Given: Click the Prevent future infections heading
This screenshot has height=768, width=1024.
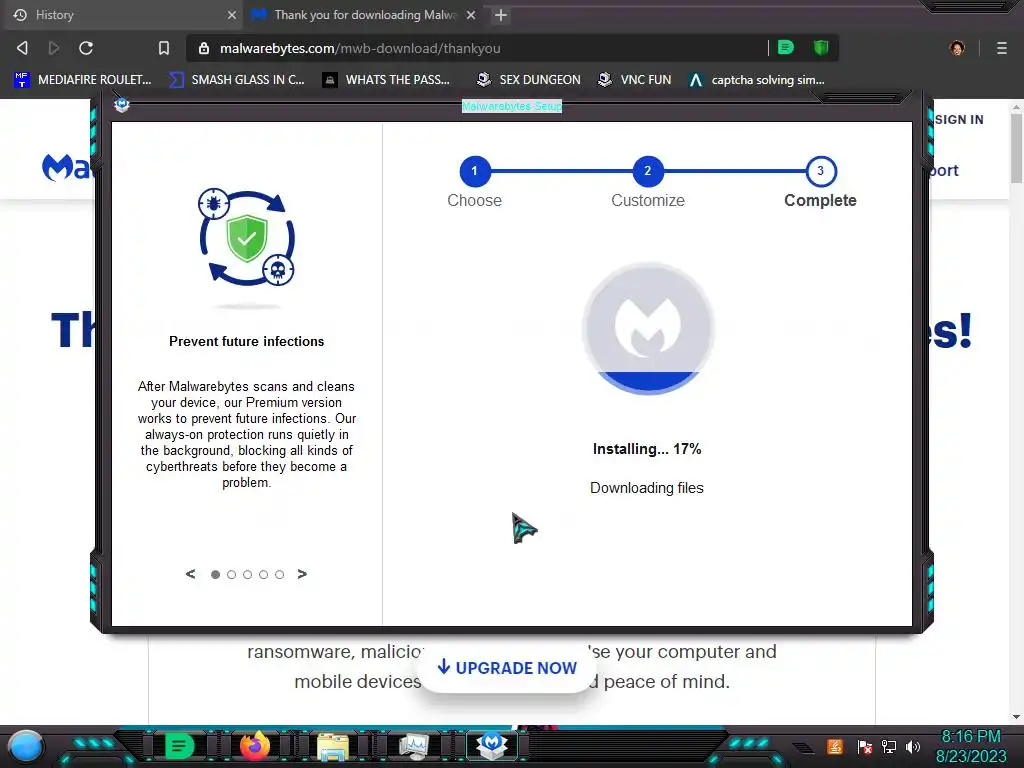Looking at the screenshot, I should click(x=247, y=341).
